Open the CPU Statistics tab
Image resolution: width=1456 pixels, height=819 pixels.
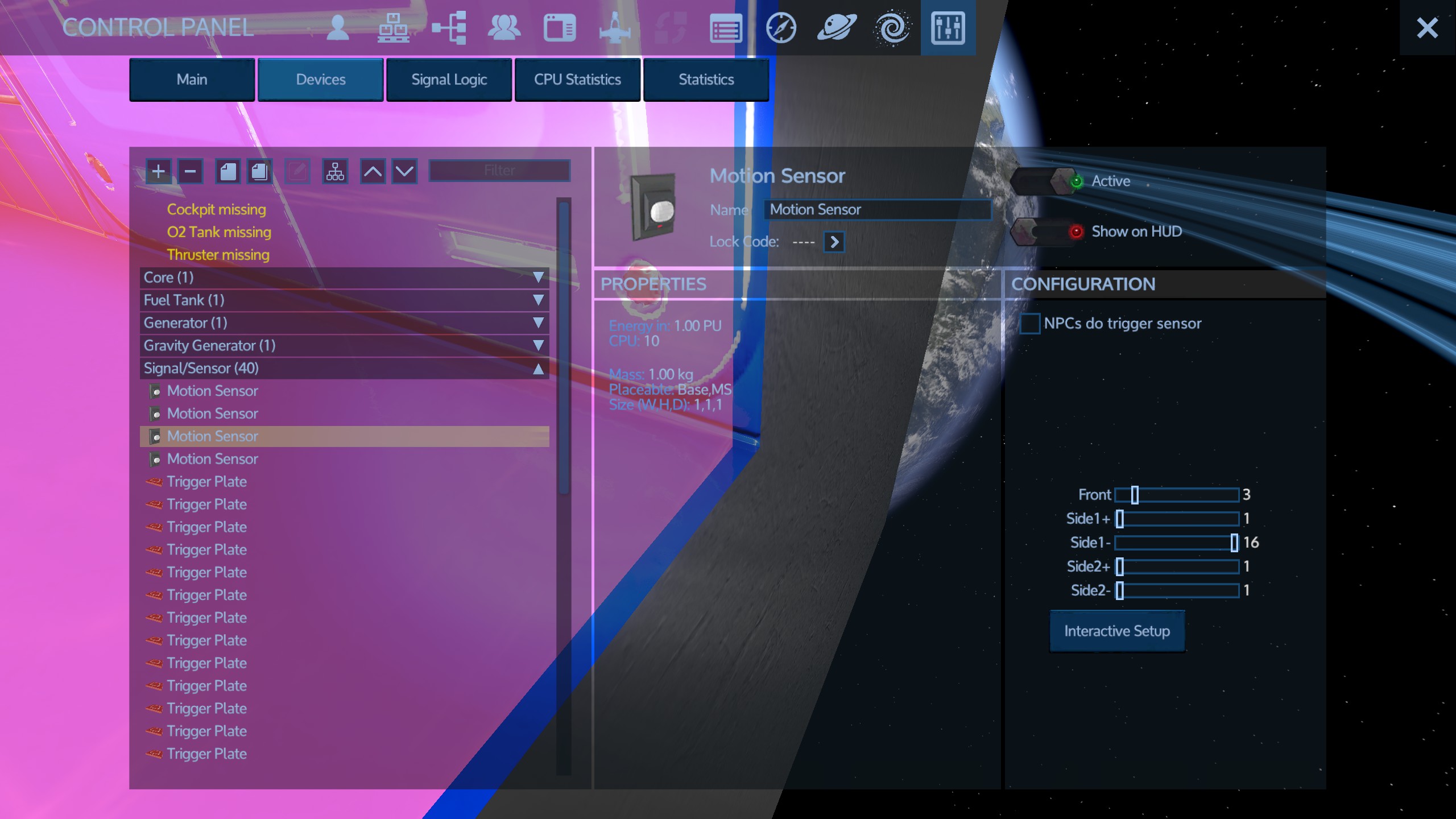click(x=578, y=80)
